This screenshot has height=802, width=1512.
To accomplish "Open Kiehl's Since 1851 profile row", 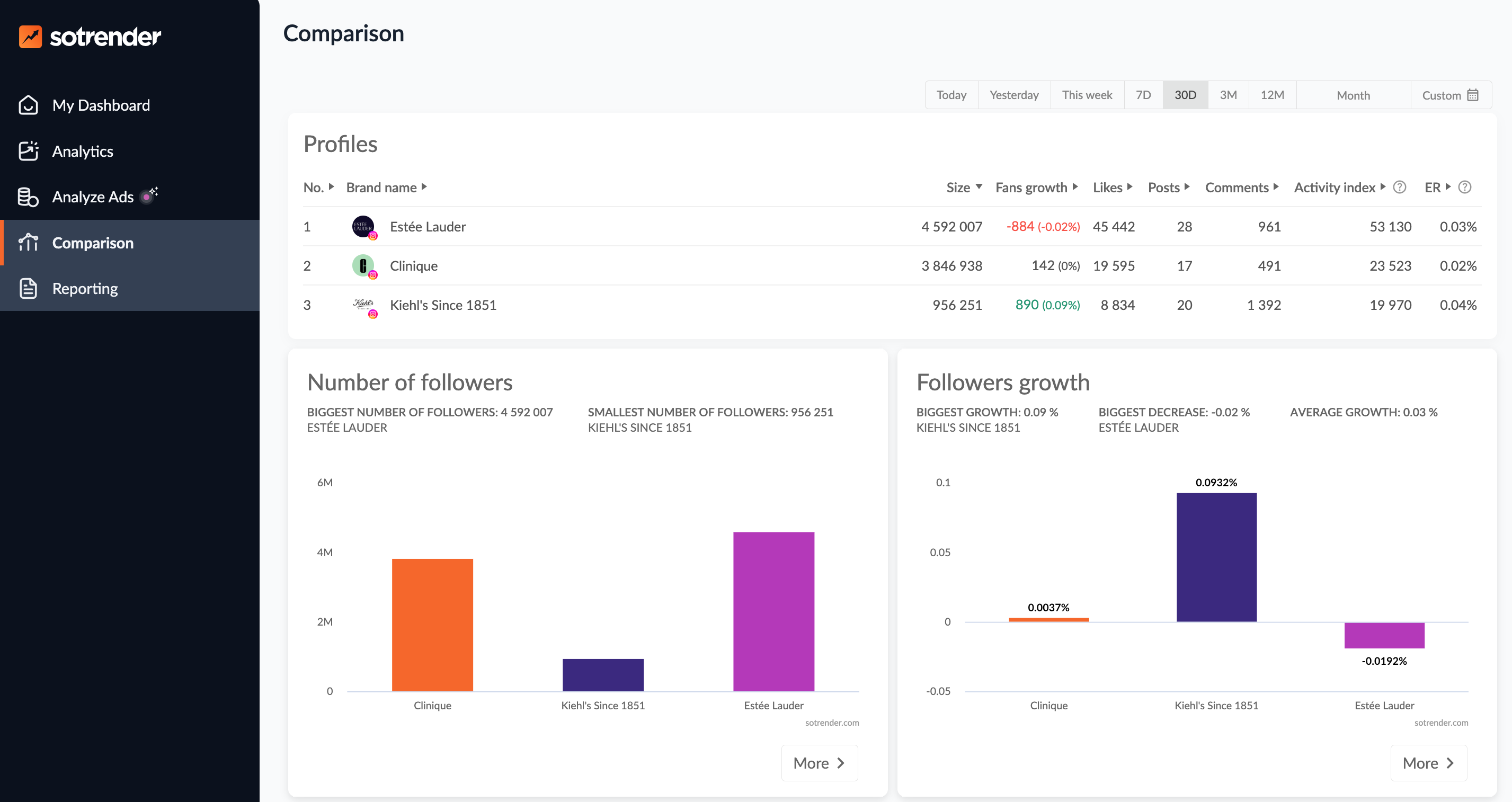I will [x=442, y=305].
